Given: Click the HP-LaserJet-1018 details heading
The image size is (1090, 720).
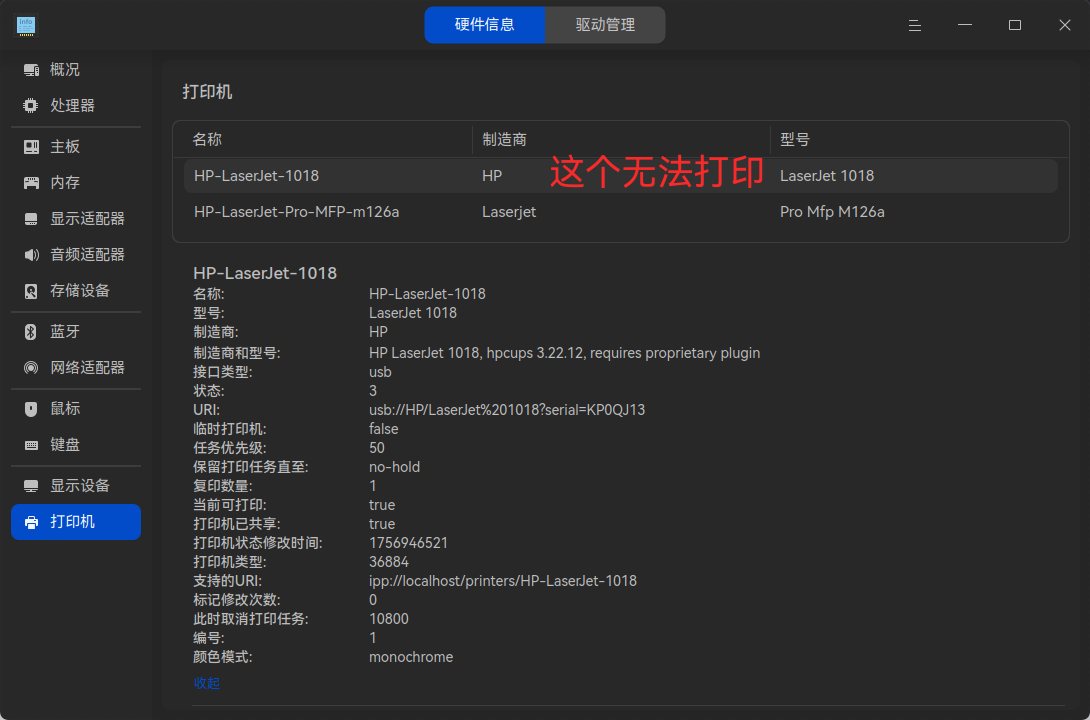Looking at the screenshot, I should [x=265, y=273].
